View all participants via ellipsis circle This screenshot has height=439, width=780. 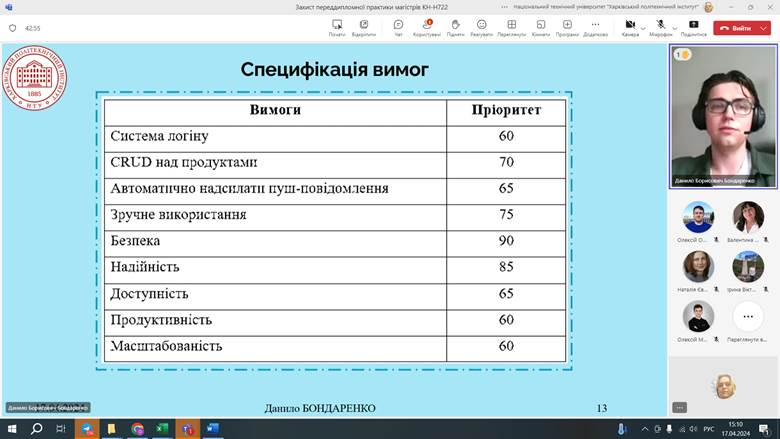pyautogui.click(x=748, y=316)
